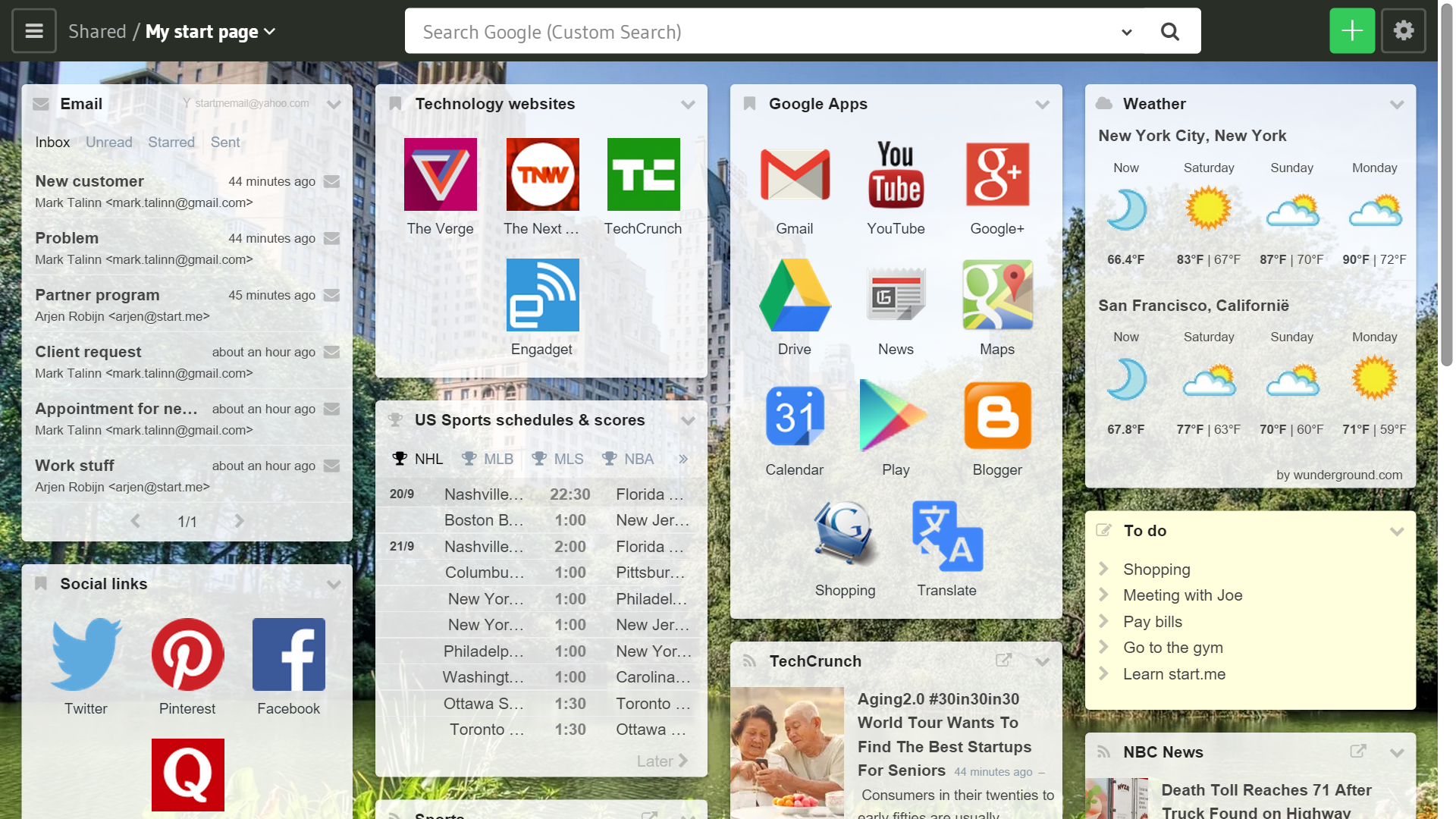
Task: Mark New customer email envelope icon
Action: pyautogui.click(x=331, y=182)
